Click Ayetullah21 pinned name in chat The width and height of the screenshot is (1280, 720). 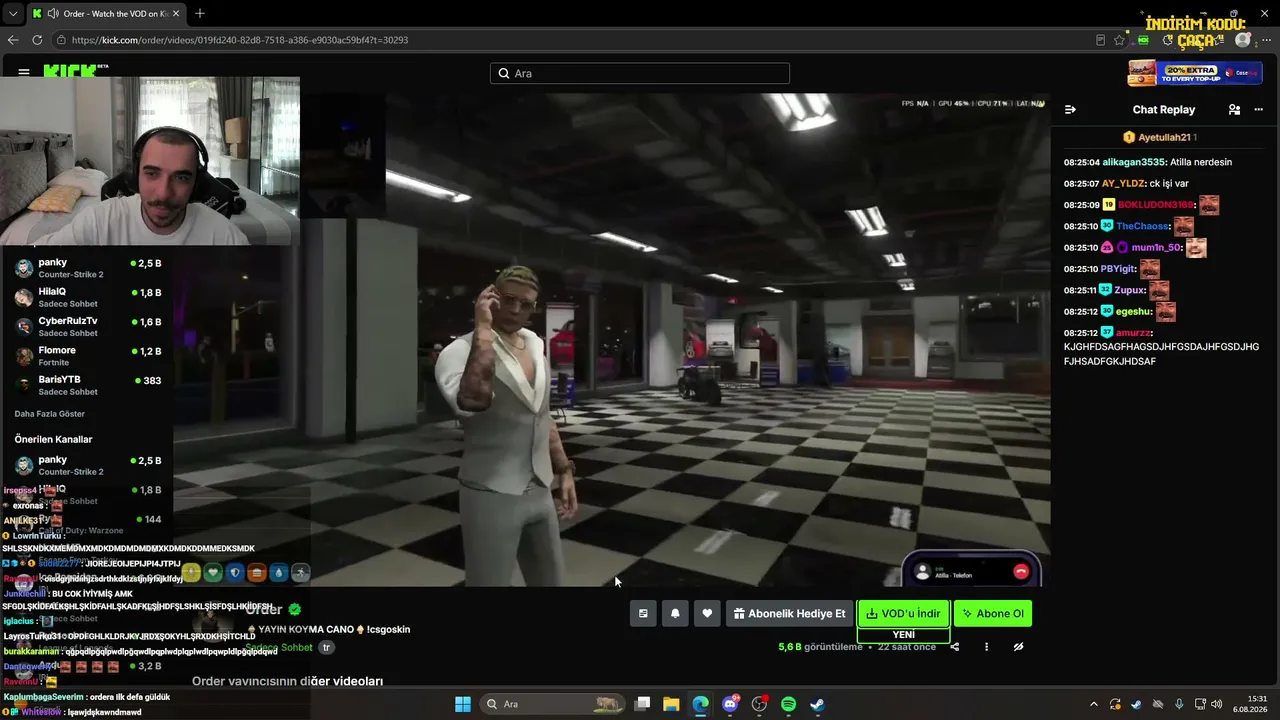click(1164, 137)
